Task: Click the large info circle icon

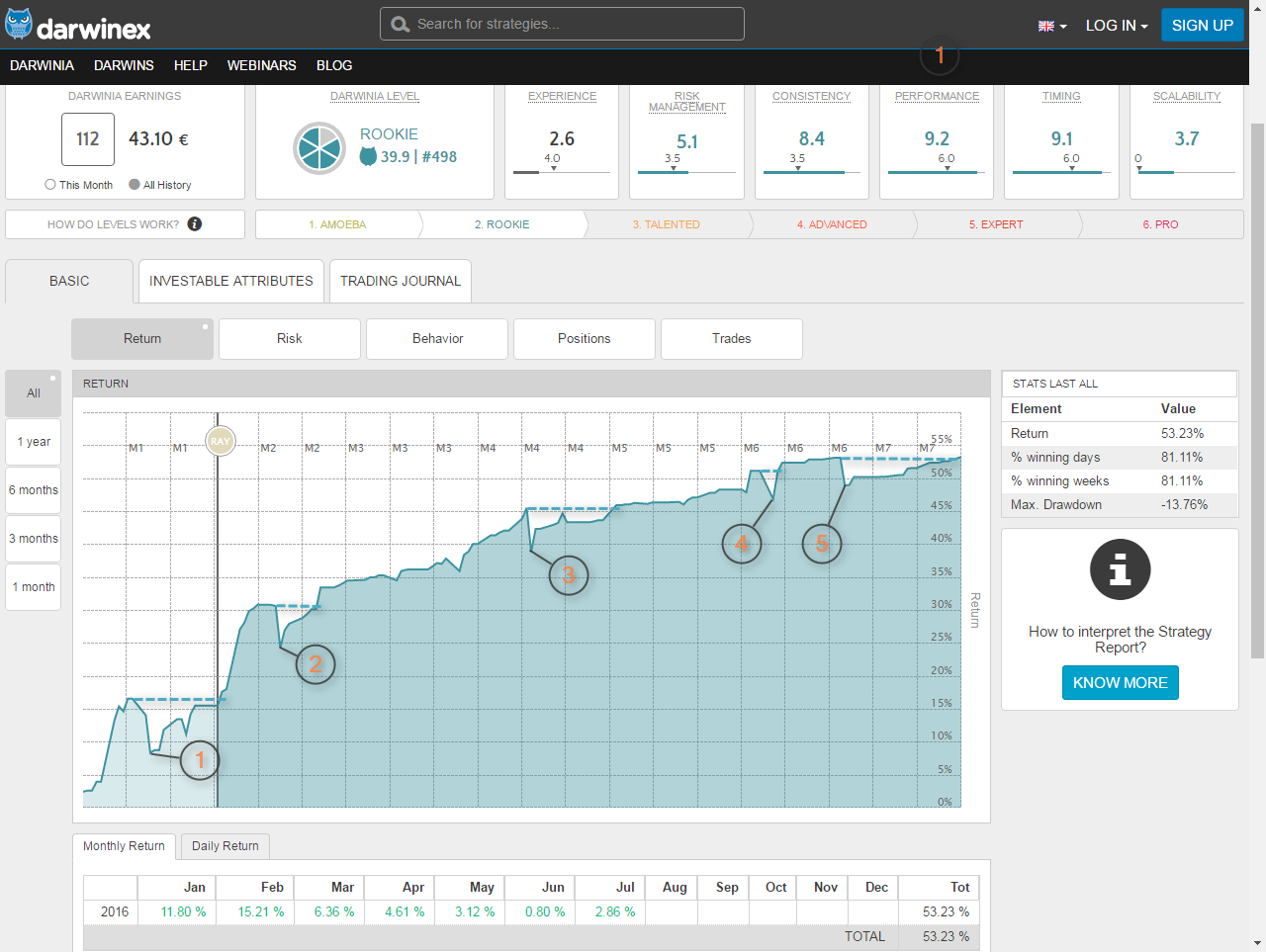Action: 1120,569
